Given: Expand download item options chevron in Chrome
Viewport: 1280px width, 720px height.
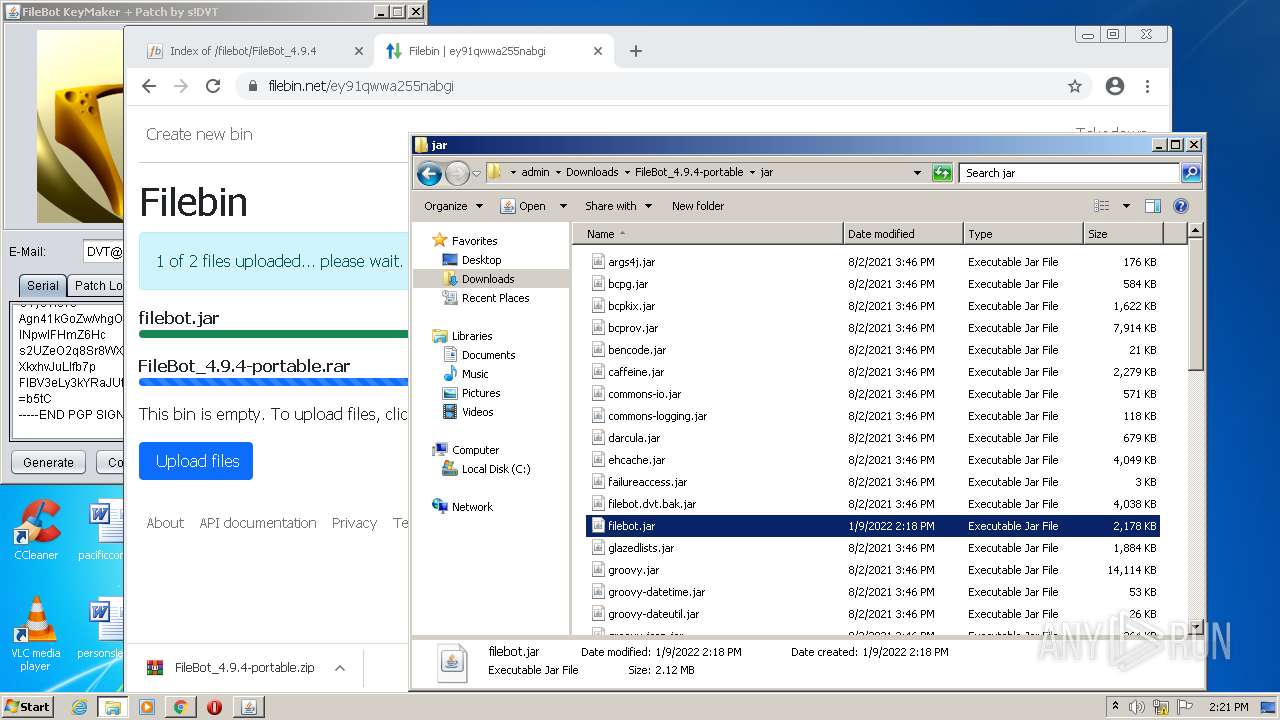Looking at the screenshot, I should pyautogui.click(x=340, y=668).
